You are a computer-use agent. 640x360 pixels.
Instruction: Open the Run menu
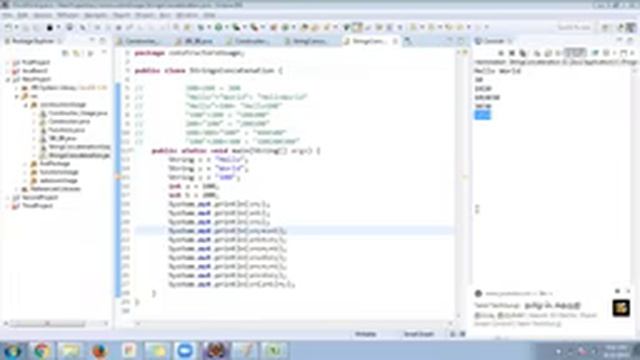point(165,15)
